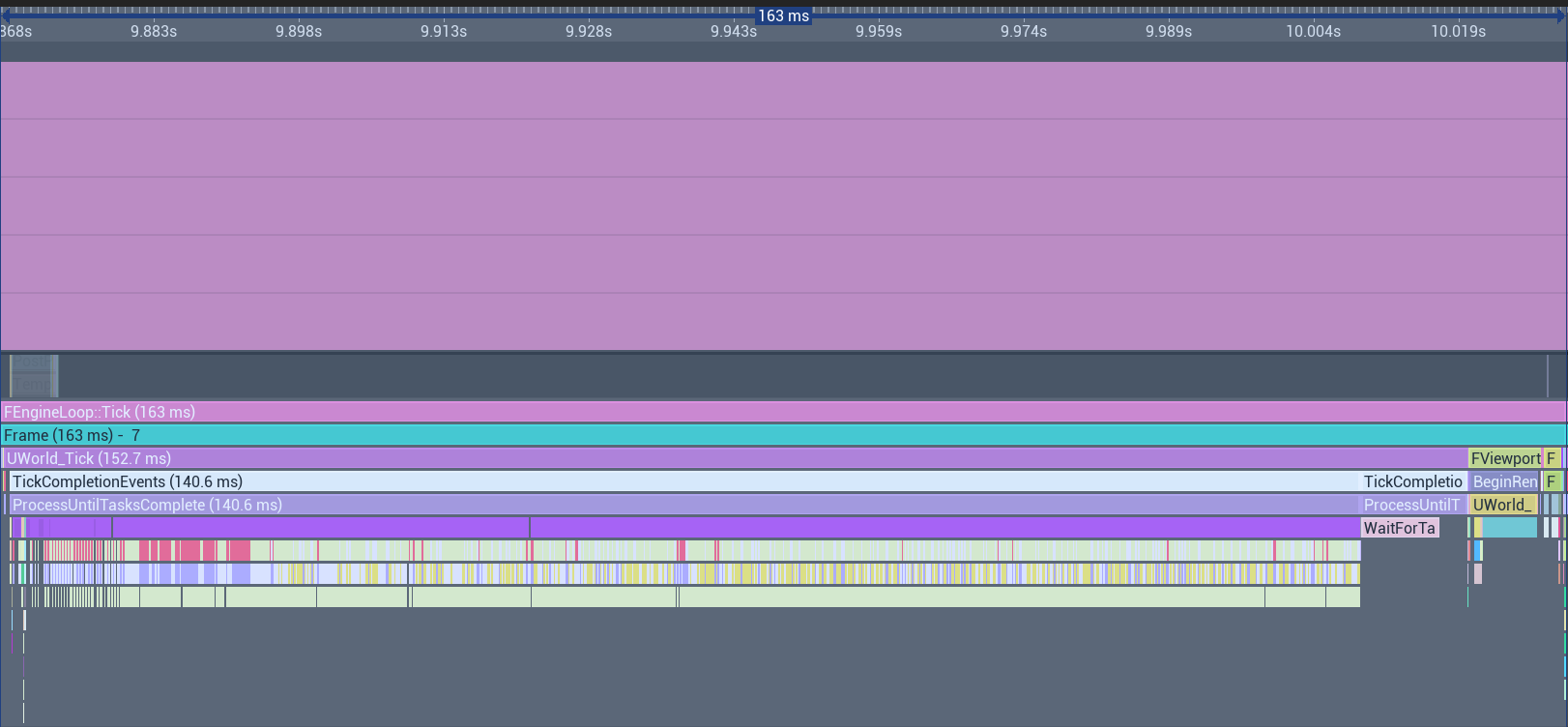The width and height of the screenshot is (1568, 727).
Task: Click the short TickCompletio block on right
Action: click(x=1412, y=481)
